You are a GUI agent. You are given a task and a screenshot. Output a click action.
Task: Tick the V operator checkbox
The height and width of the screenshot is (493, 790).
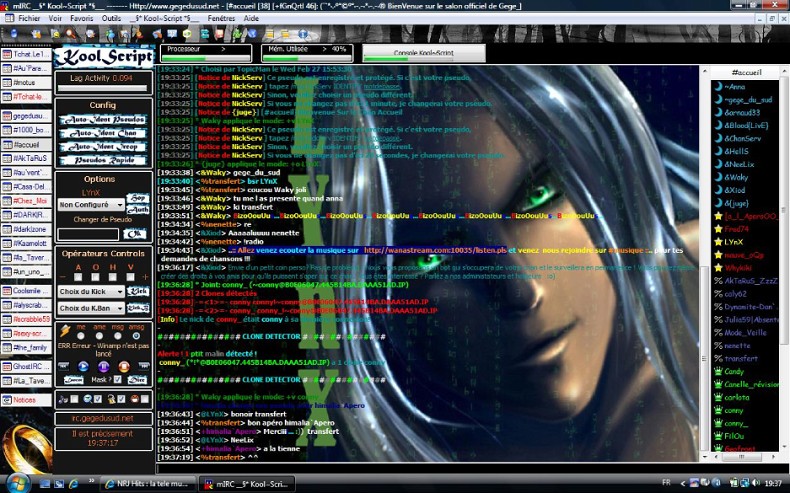pyautogui.click(x=130, y=277)
